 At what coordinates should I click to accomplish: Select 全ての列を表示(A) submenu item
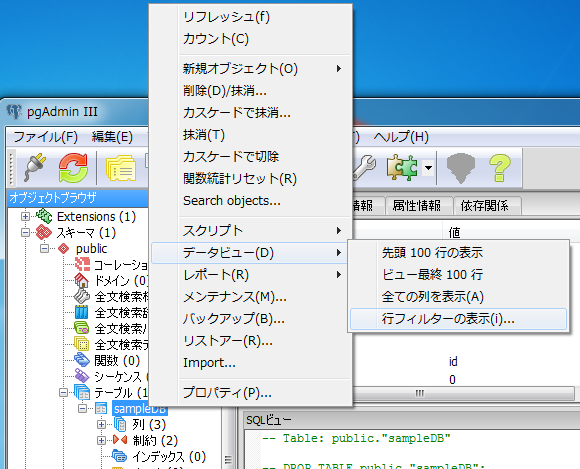click(458, 297)
